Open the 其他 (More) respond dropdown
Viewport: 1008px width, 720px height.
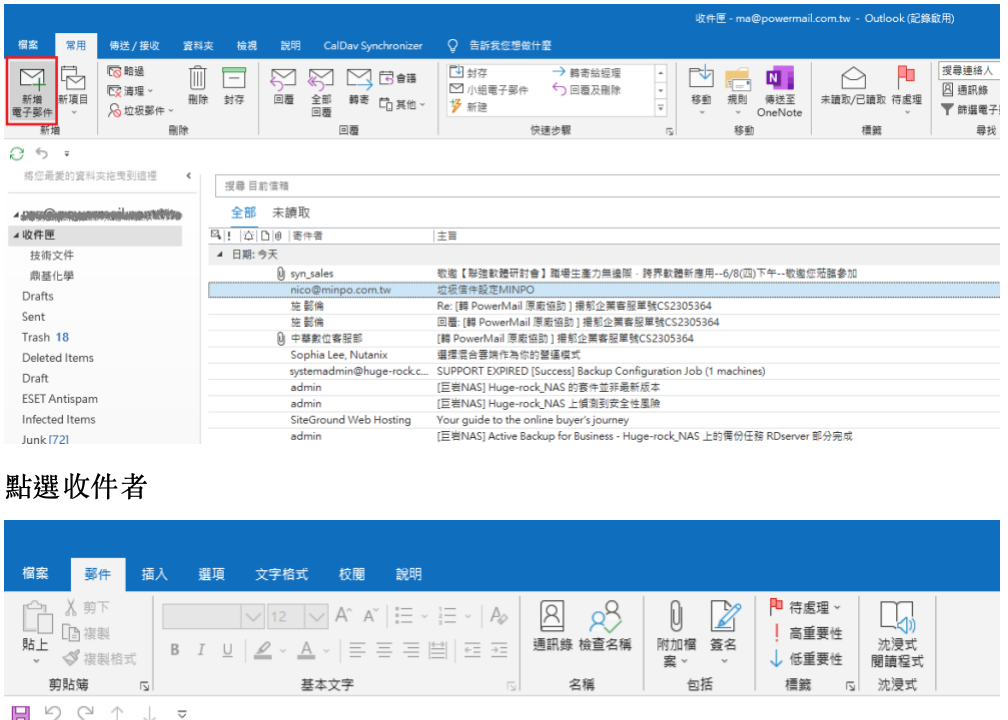pyautogui.click(x=402, y=104)
